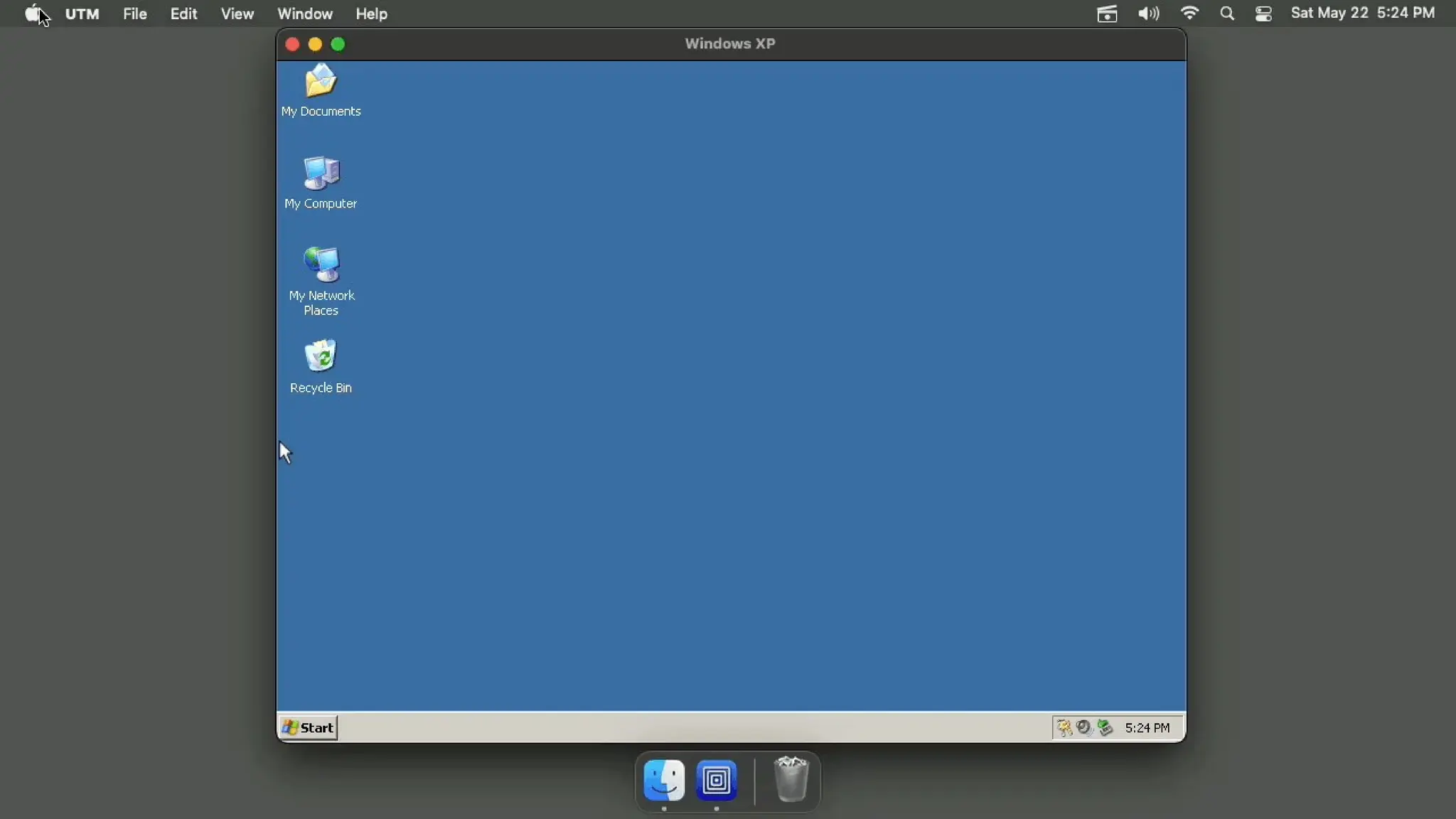Open the macOS Trash in the Dock

791,781
